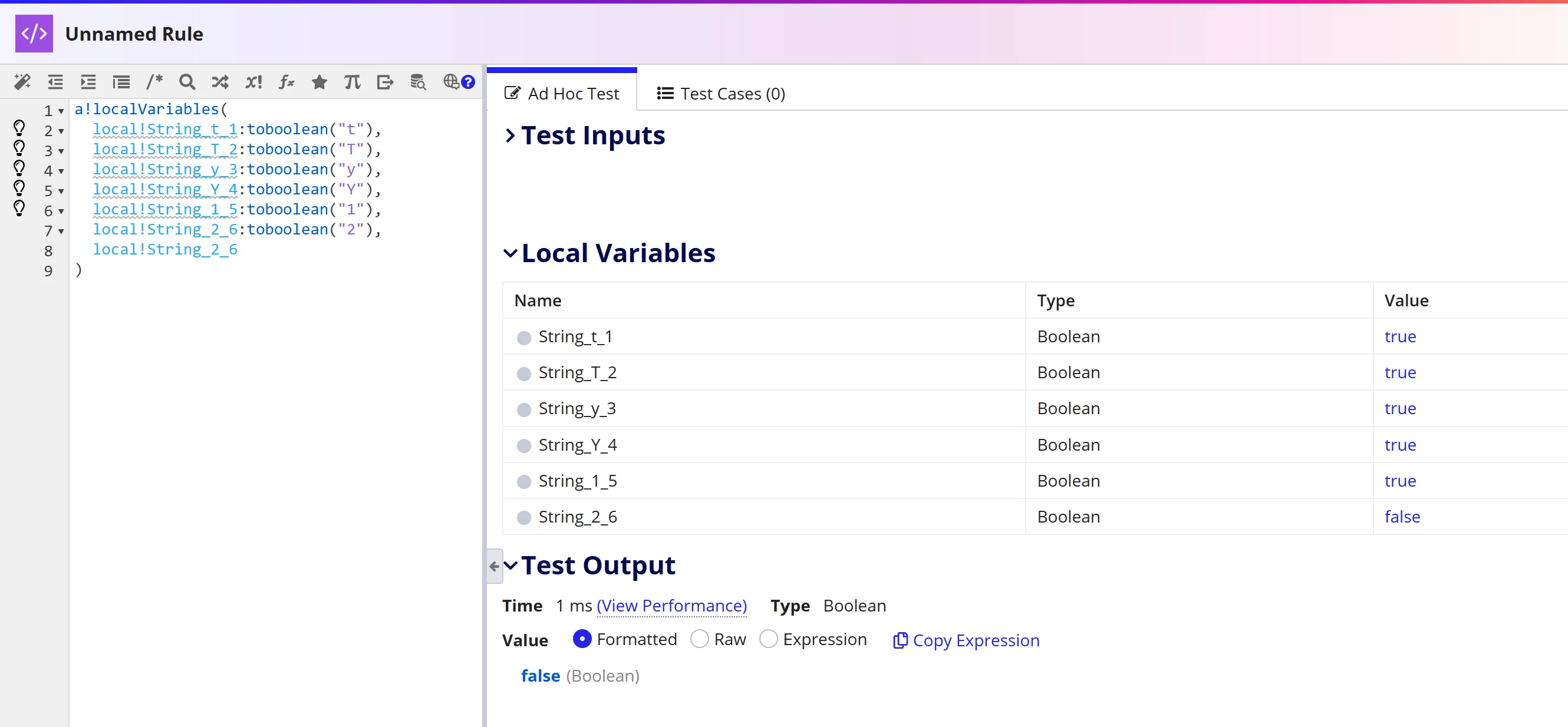This screenshot has height=727, width=1568.
Task: Click the indent lines toolbar icon
Action: pos(88,81)
